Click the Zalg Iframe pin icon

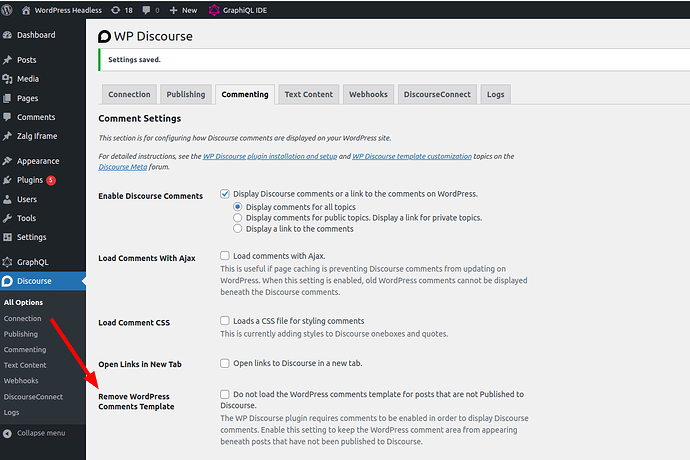pos(7,136)
